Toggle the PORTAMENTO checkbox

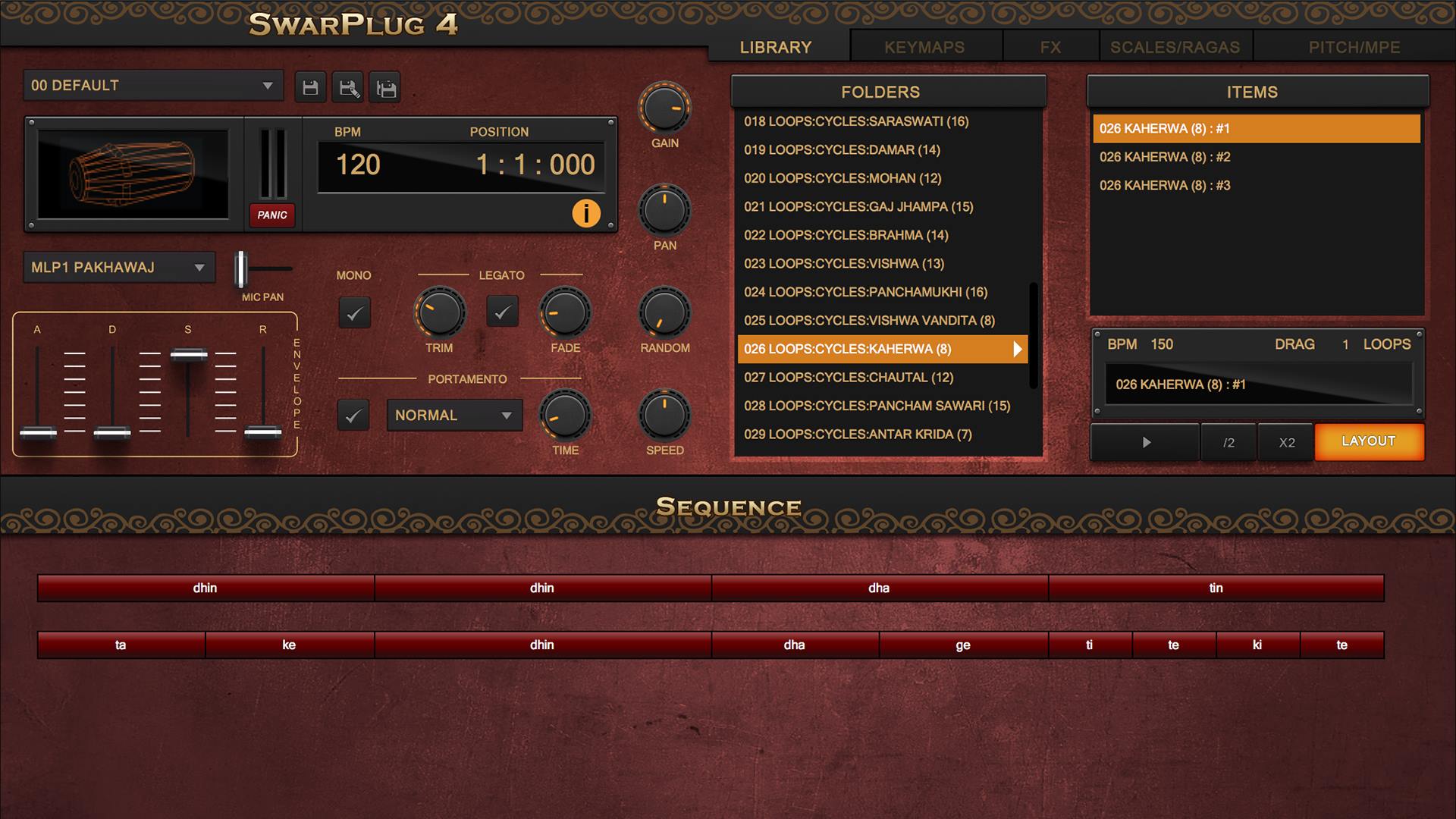(x=353, y=416)
